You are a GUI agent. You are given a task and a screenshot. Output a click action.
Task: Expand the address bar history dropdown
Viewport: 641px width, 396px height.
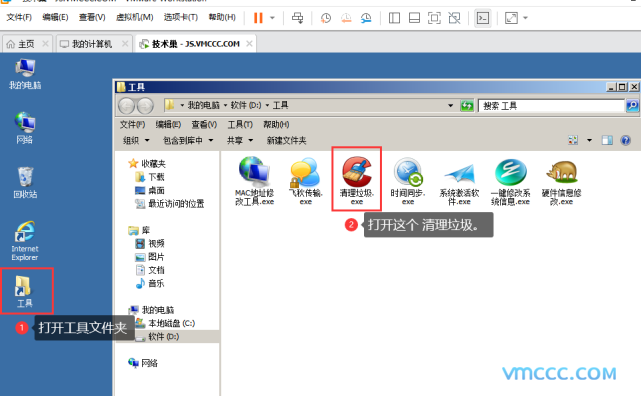coord(450,105)
